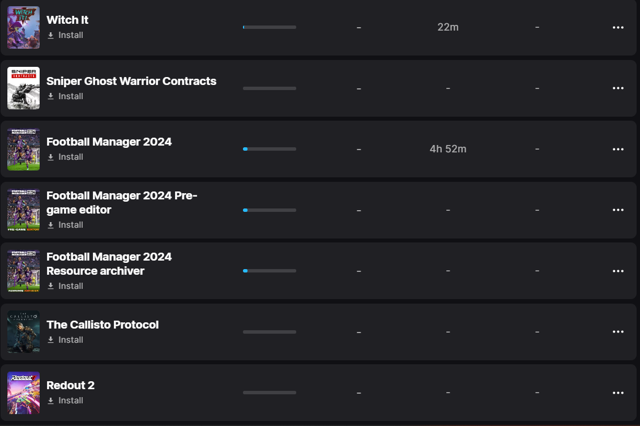Open the Football Manager 2024 Pre-game editor title
The image size is (640, 426).
(x=122, y=203)
